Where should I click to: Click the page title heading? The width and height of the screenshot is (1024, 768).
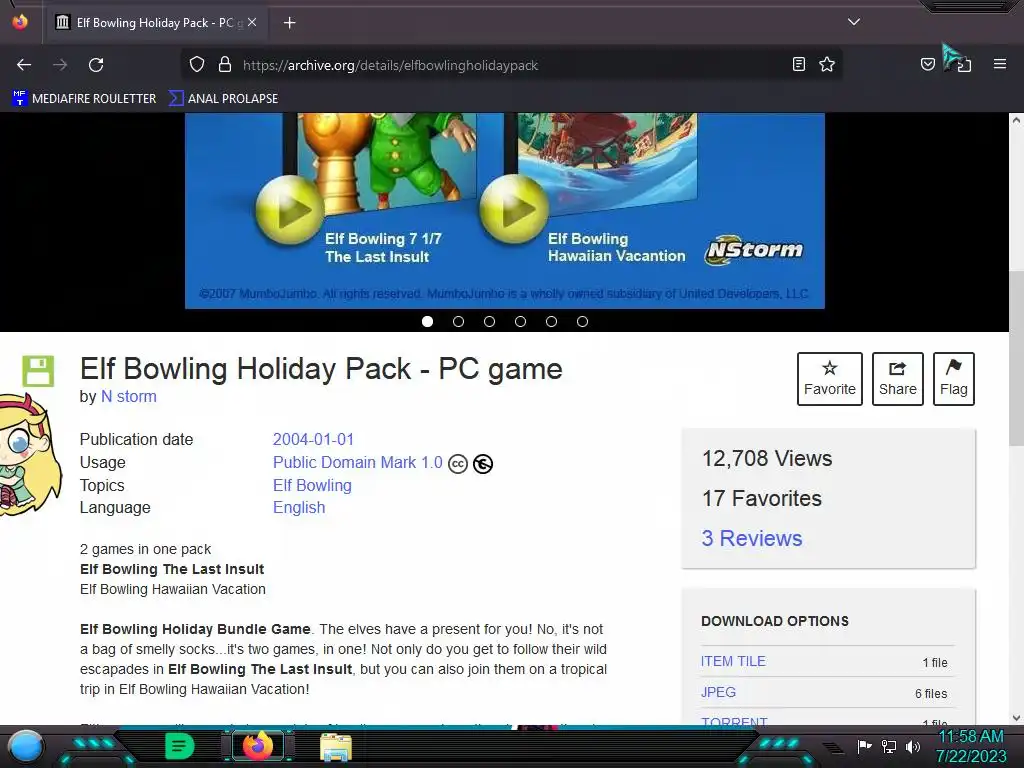point(321,369)
